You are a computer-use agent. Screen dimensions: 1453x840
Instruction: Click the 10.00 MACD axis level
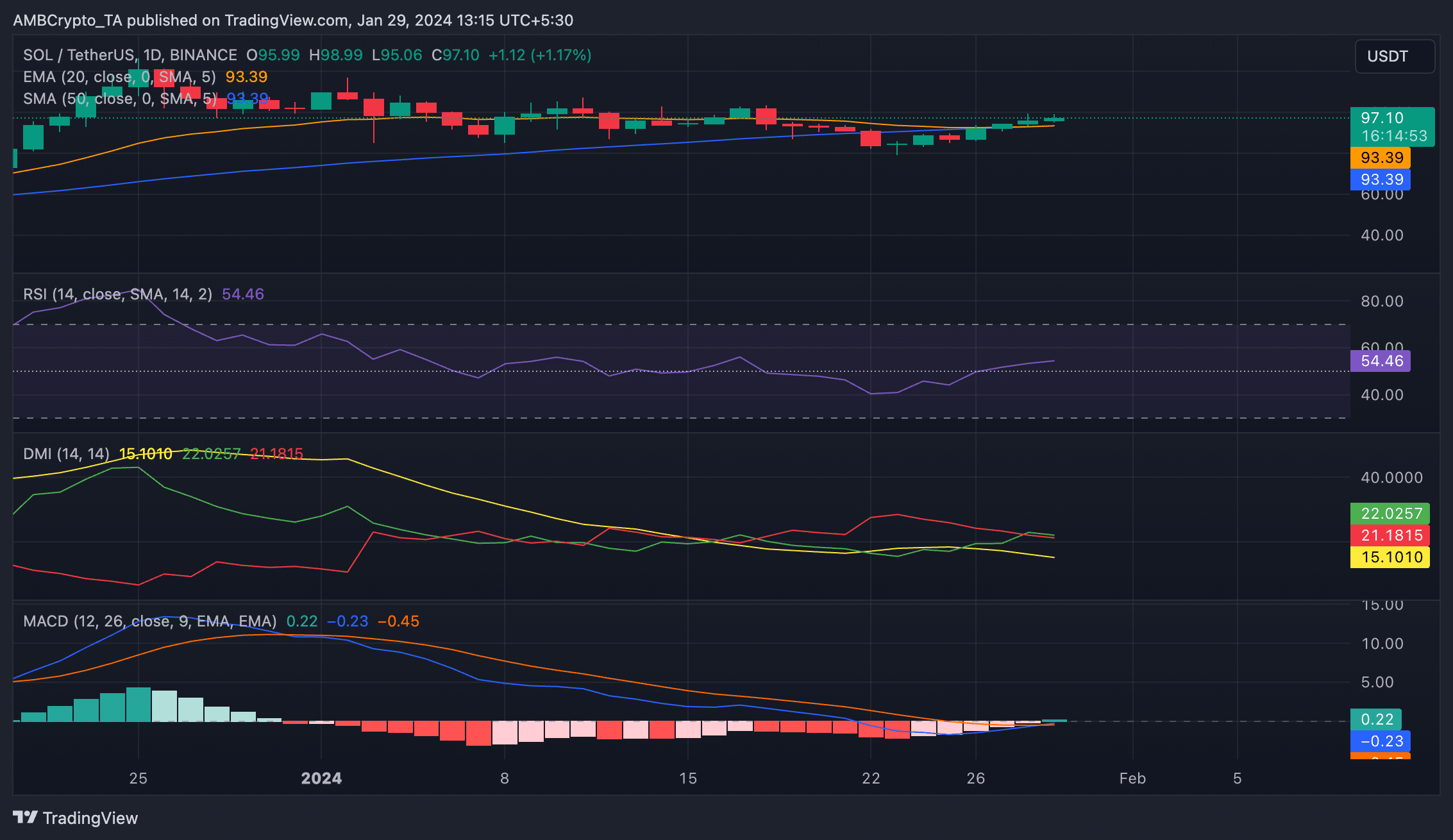1382,644
